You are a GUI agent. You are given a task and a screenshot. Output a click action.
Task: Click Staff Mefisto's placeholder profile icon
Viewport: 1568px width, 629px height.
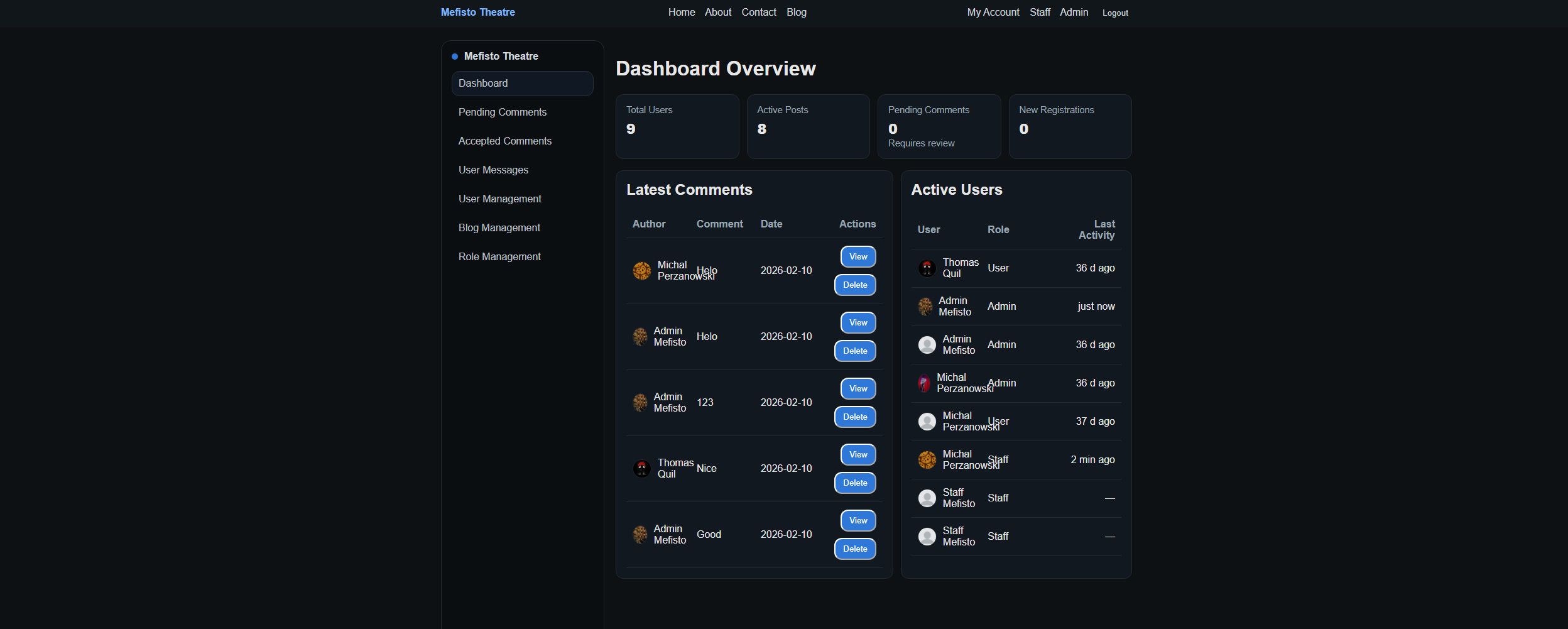tap(927, 498)
